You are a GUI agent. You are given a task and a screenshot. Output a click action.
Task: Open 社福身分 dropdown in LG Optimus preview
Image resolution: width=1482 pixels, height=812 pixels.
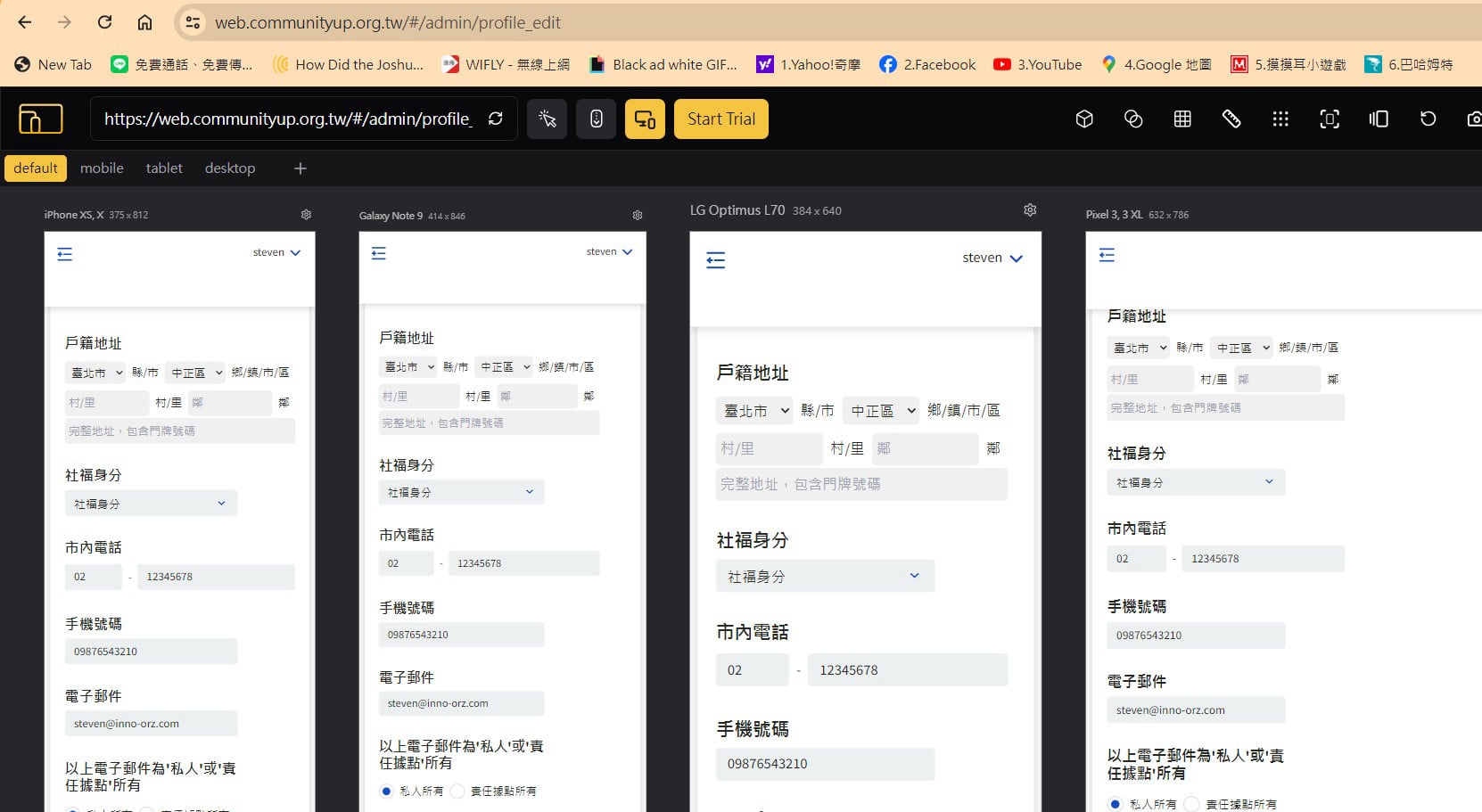825,576
